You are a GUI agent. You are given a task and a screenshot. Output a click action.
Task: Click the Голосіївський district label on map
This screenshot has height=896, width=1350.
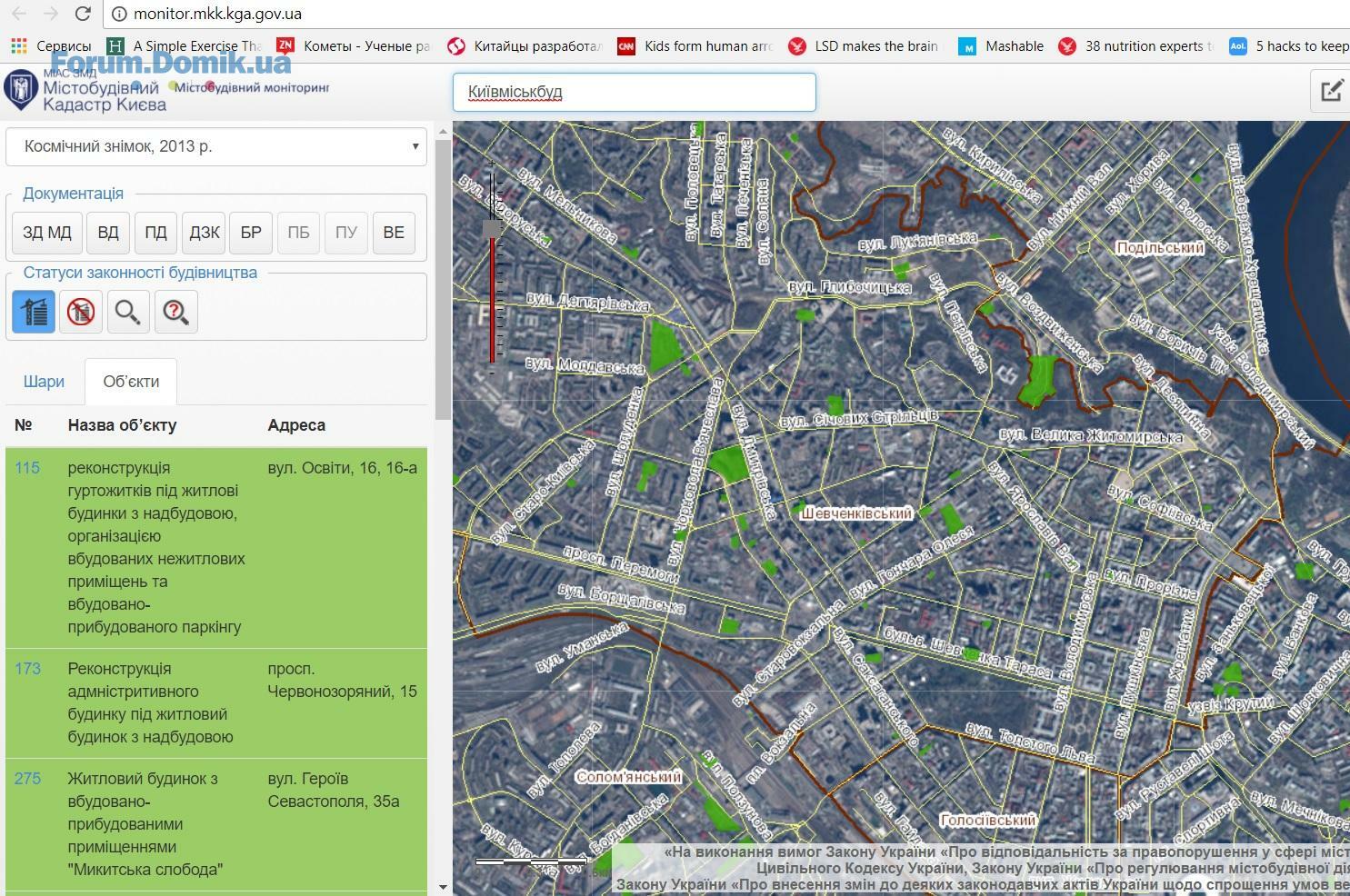coord(988,820)
